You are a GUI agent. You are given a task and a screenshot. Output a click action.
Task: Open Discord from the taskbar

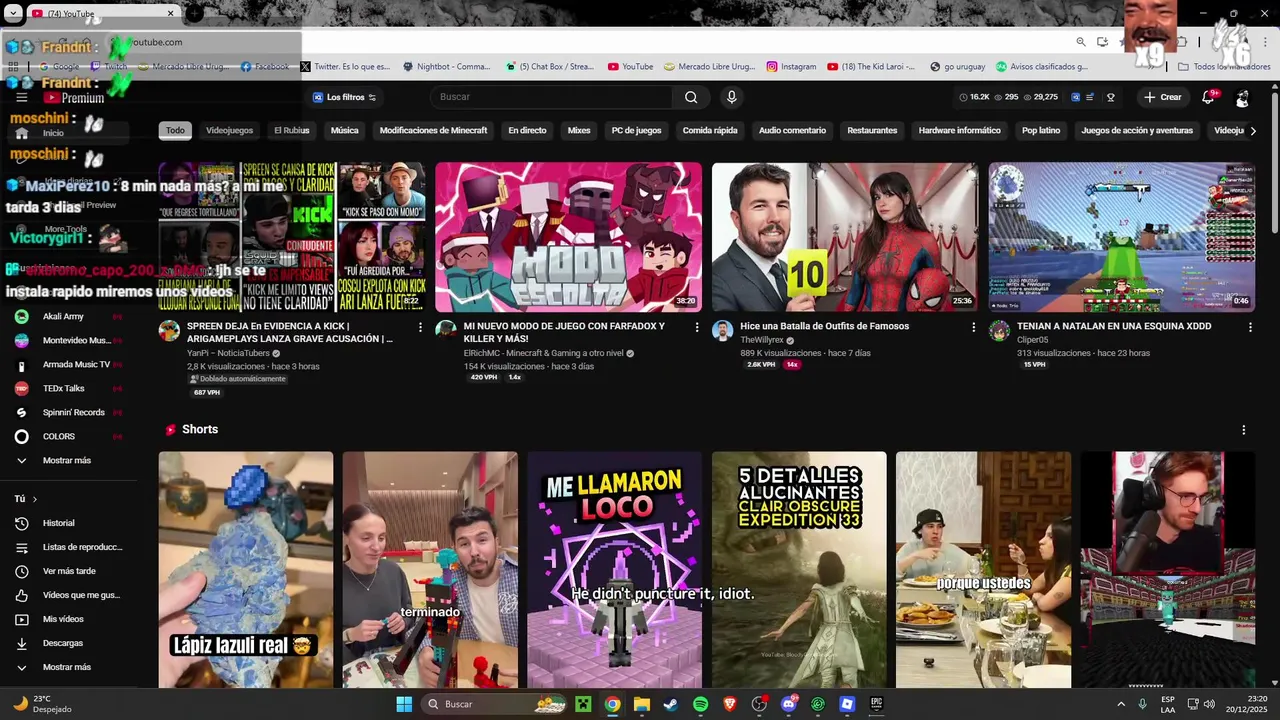pyautogui.click(x=788, y=704)
